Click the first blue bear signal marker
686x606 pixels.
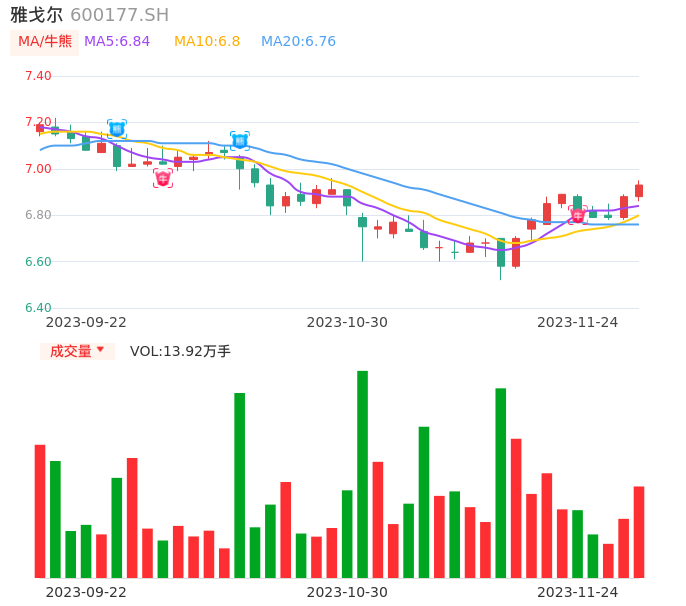click(117, 129)
